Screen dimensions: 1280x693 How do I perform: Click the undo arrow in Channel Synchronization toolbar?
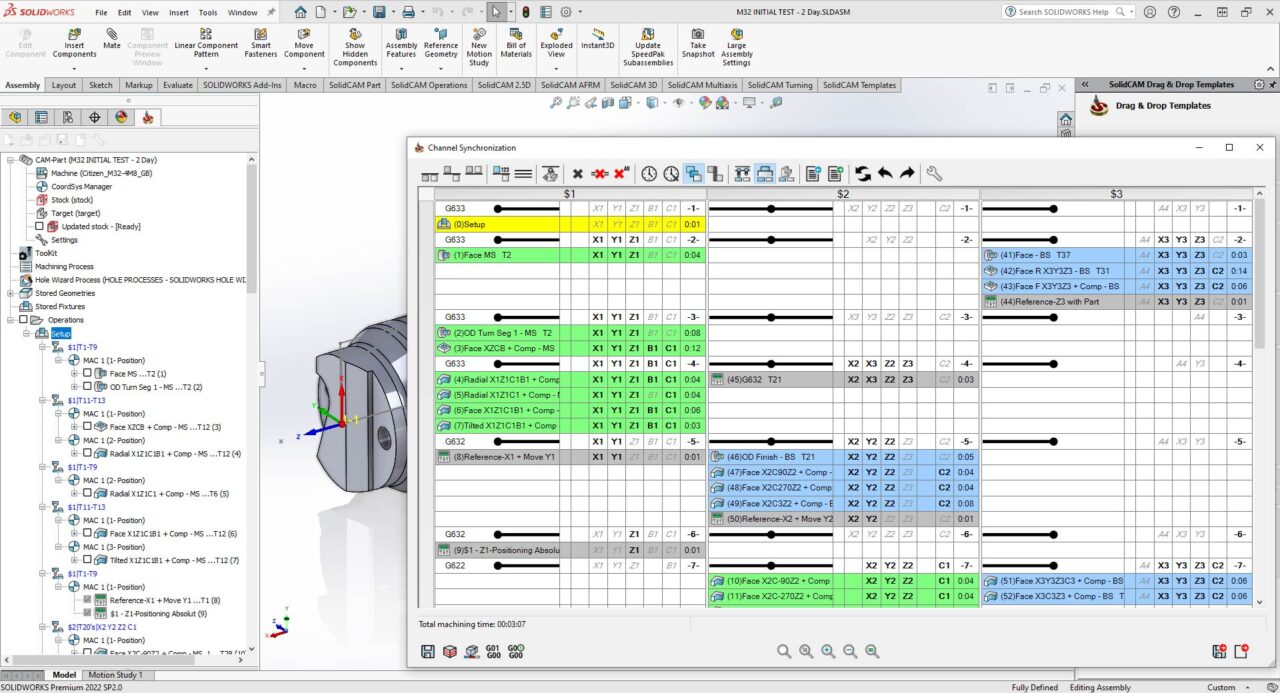(x=885, y=174)
